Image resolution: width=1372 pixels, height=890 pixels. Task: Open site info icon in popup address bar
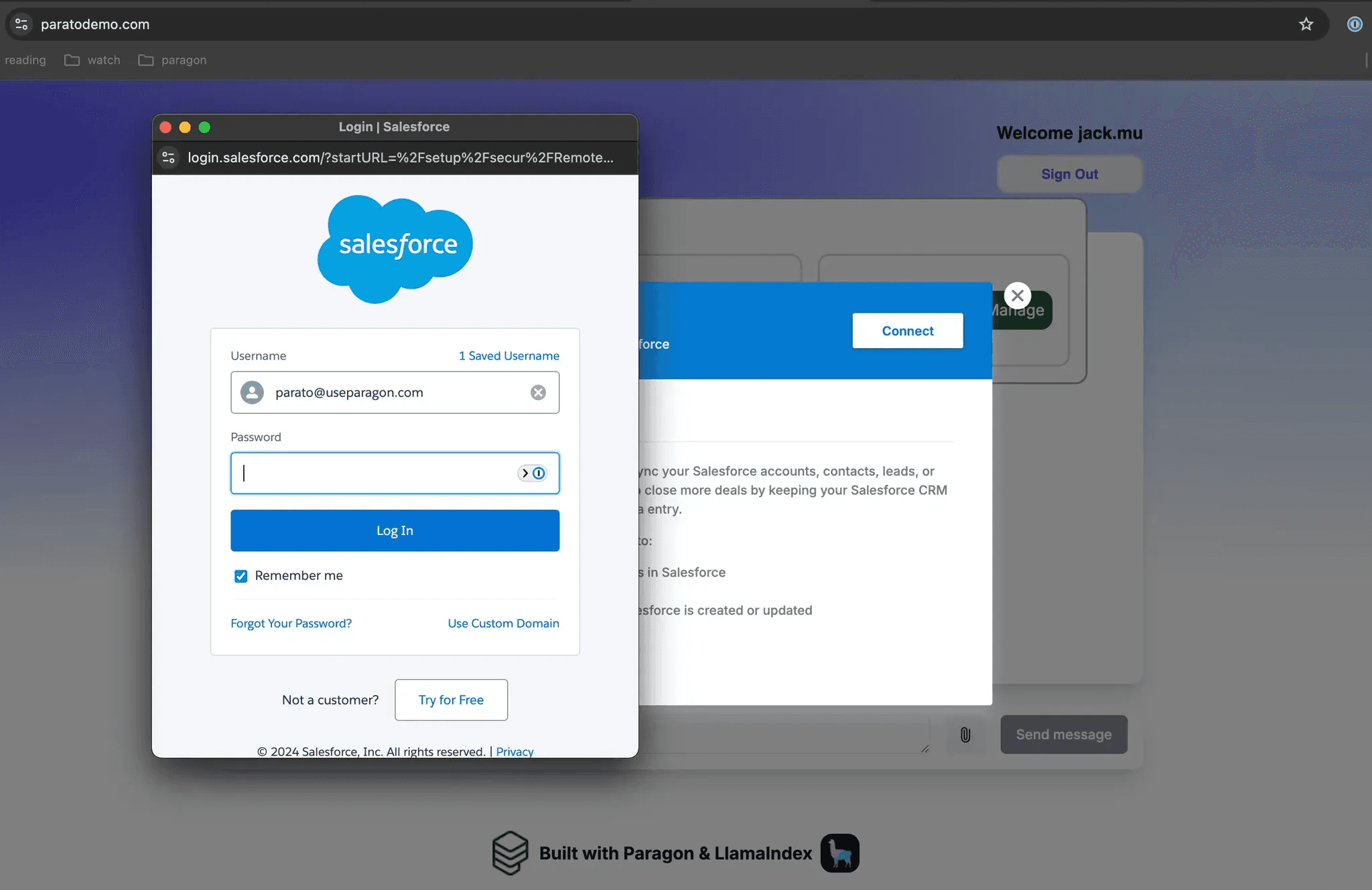pos(169,157)
